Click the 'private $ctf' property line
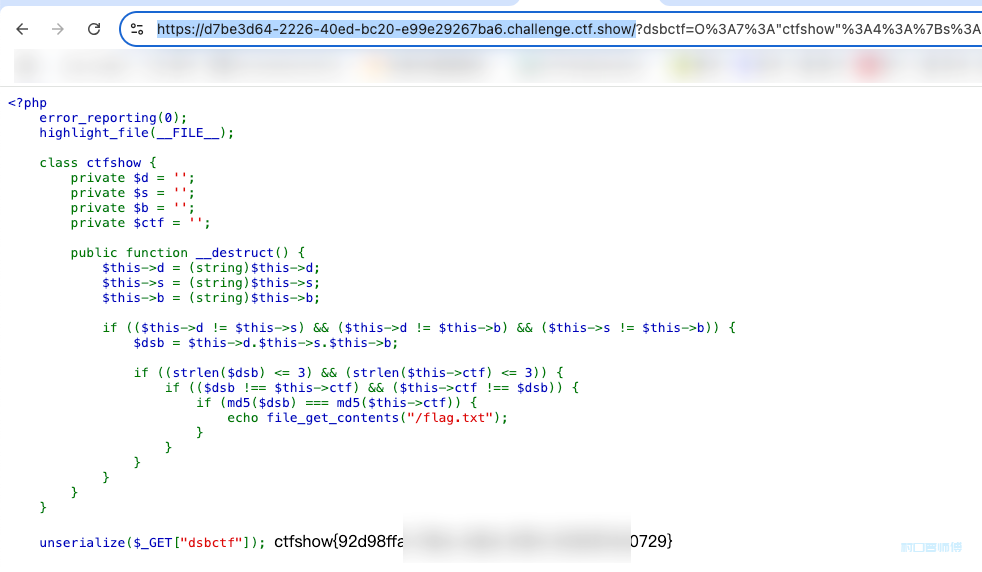 [140, 223]
